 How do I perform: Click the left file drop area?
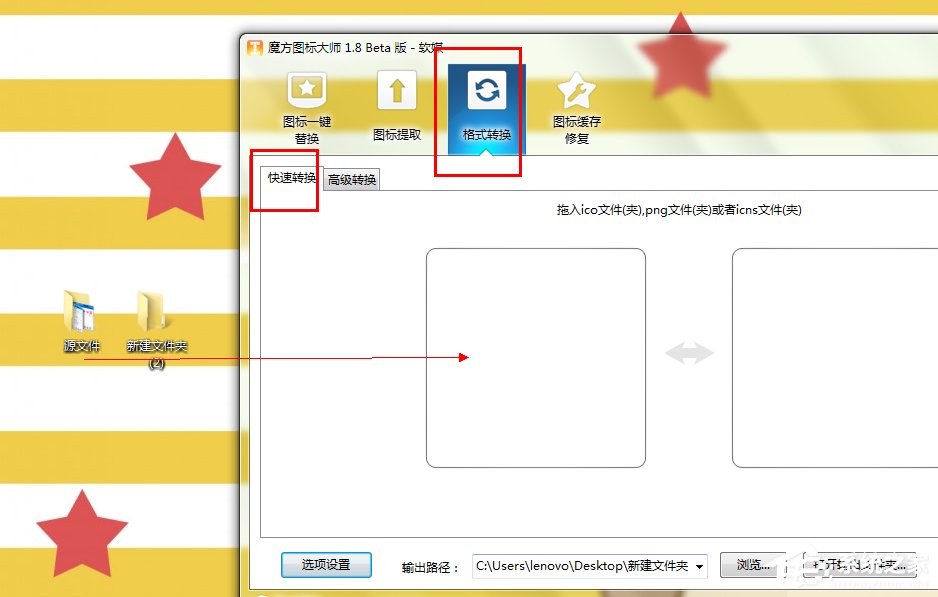(x=536, y=358)
